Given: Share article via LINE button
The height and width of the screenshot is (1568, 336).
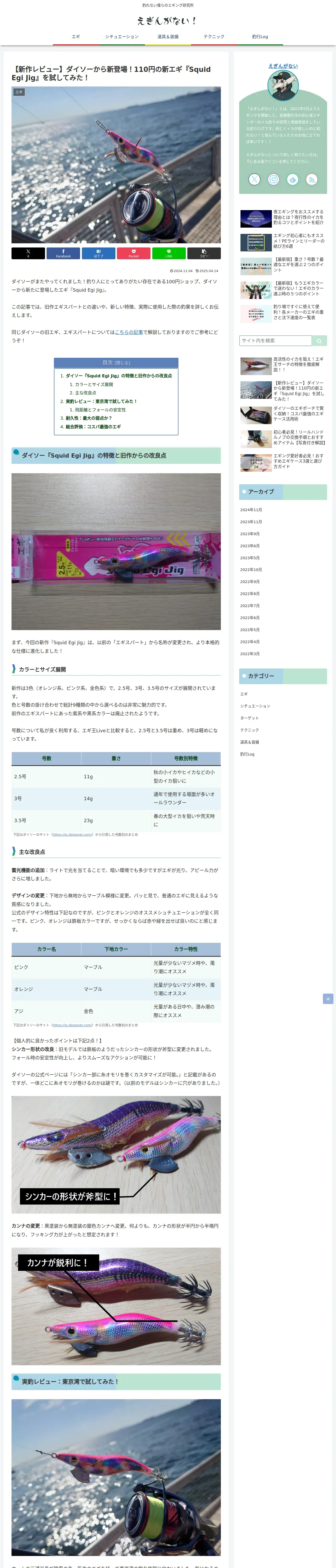Looking at the screenshot, I should pyautogui.click(x=169, y=253).
